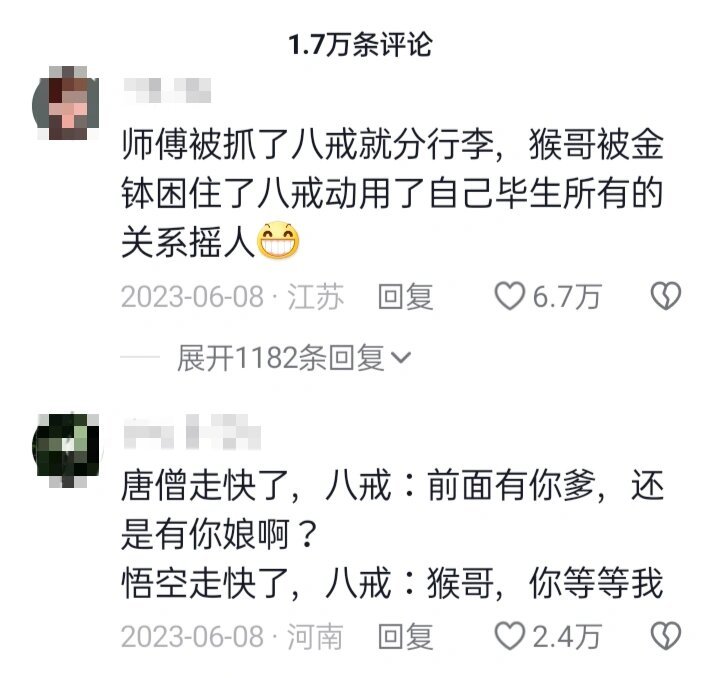Select the comment starting with 唐僧走快了
The height and width of the screenshot is (678, 720).
393,534
